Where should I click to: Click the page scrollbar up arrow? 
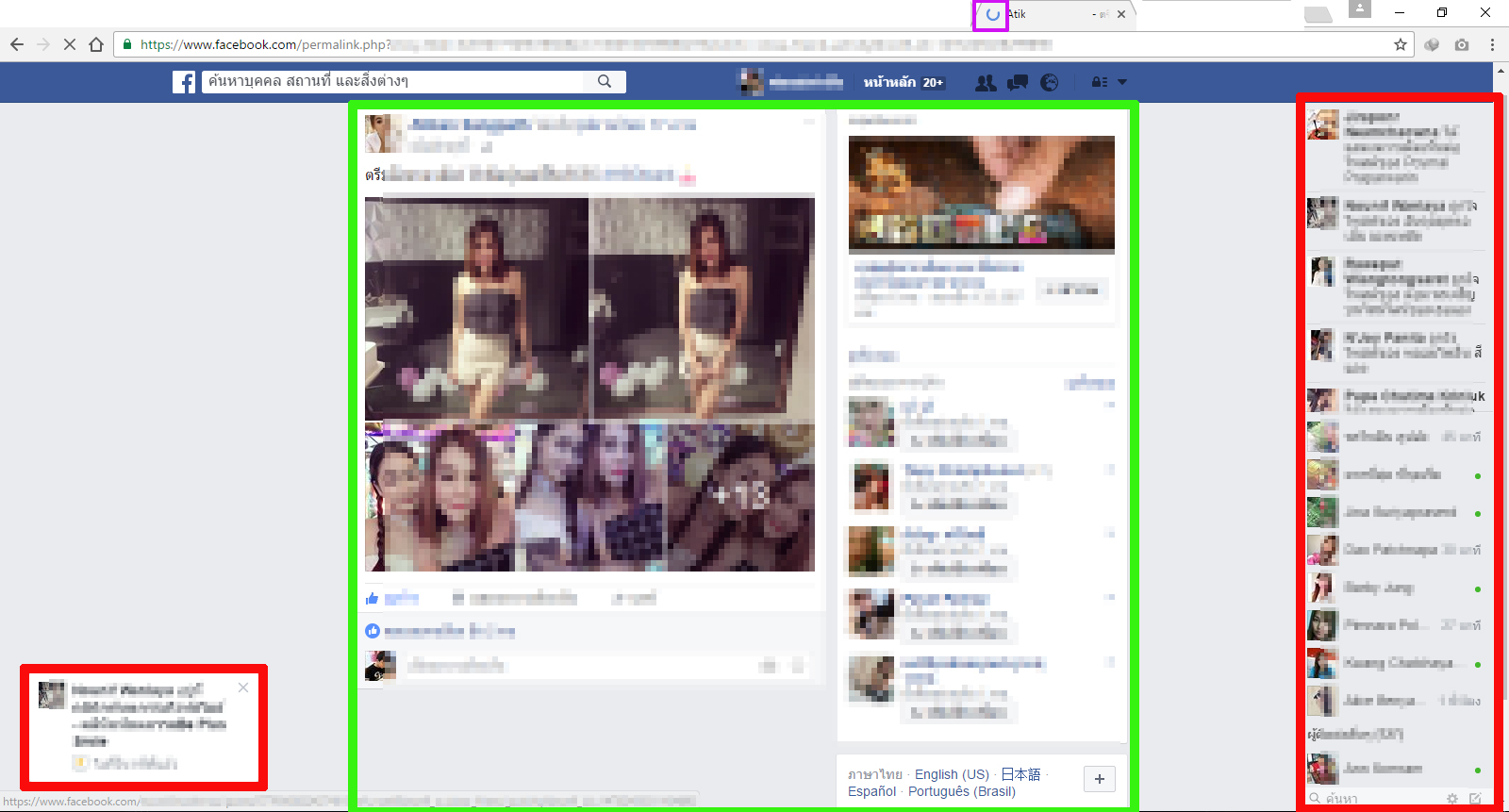[1501, 71]
